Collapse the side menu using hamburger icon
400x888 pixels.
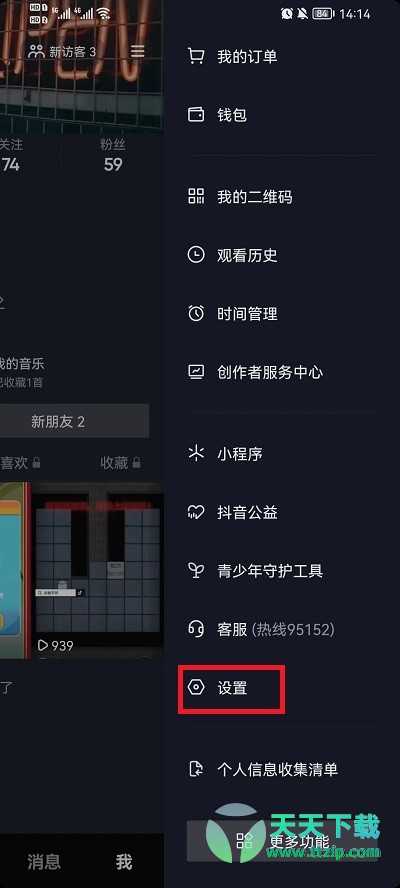(x=138, y=52)
